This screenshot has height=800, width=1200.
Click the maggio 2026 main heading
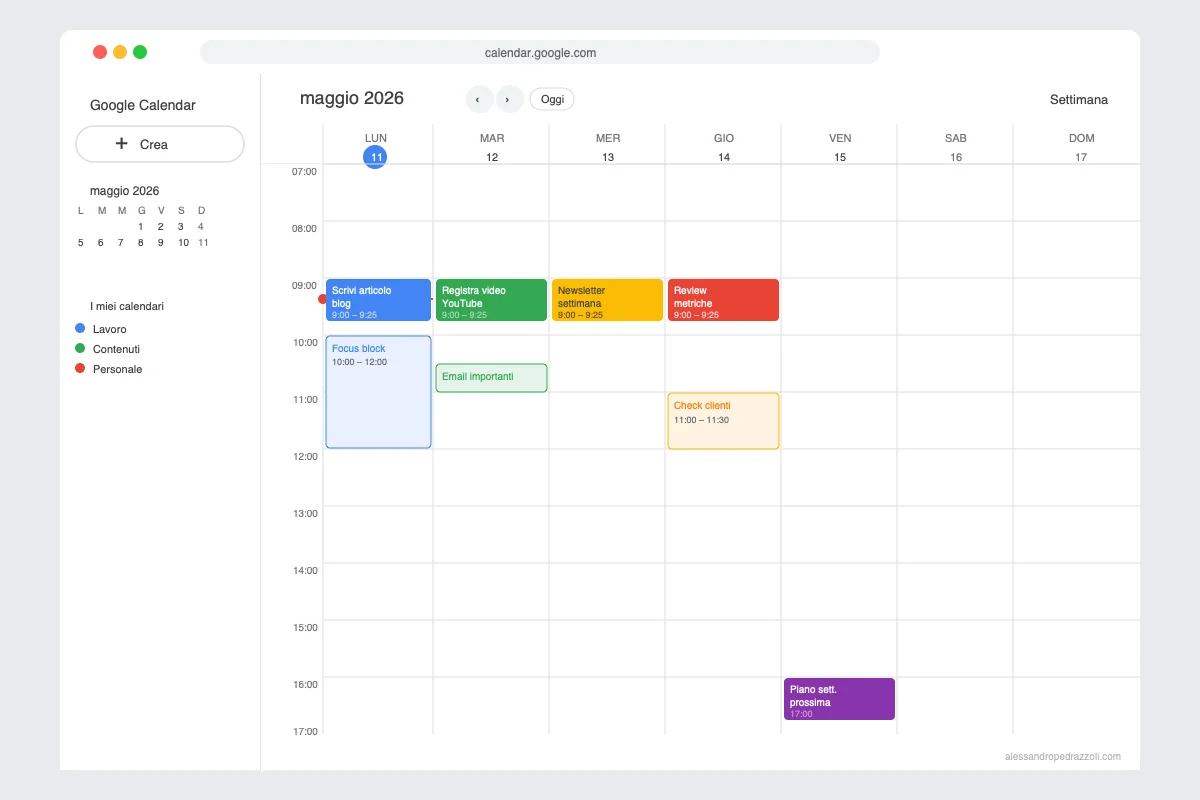(x=352, y=98)
